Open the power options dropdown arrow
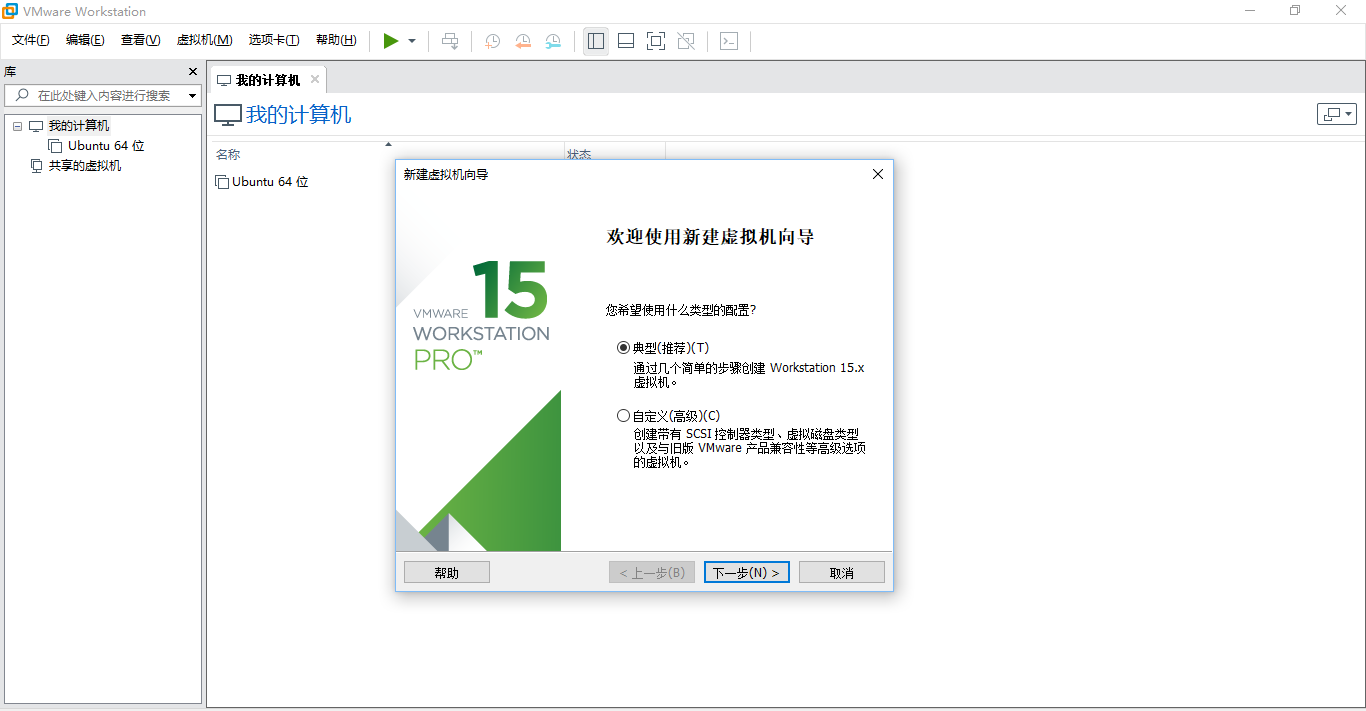Image resolution: width=1366 pixels, height=711 pixels. [412, 41]
